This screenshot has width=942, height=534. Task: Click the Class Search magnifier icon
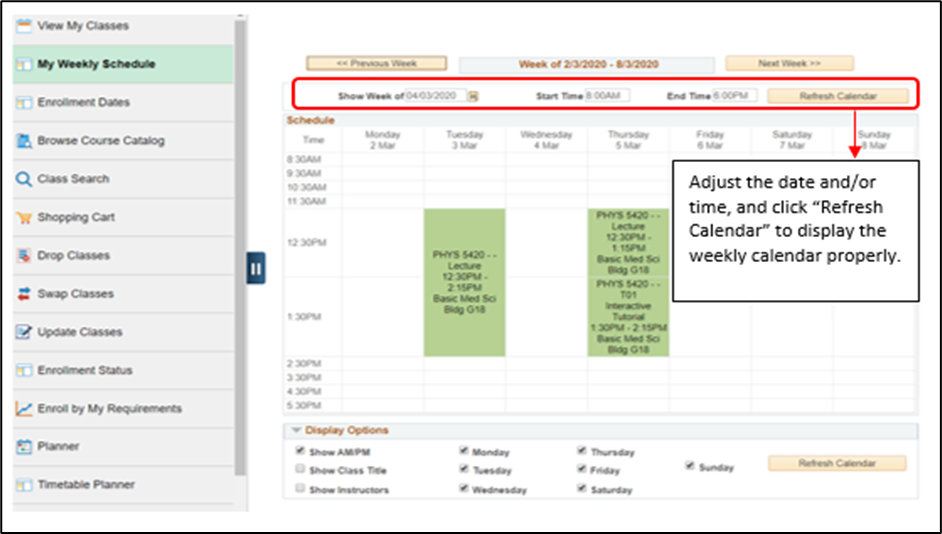(x=23, y=179)
